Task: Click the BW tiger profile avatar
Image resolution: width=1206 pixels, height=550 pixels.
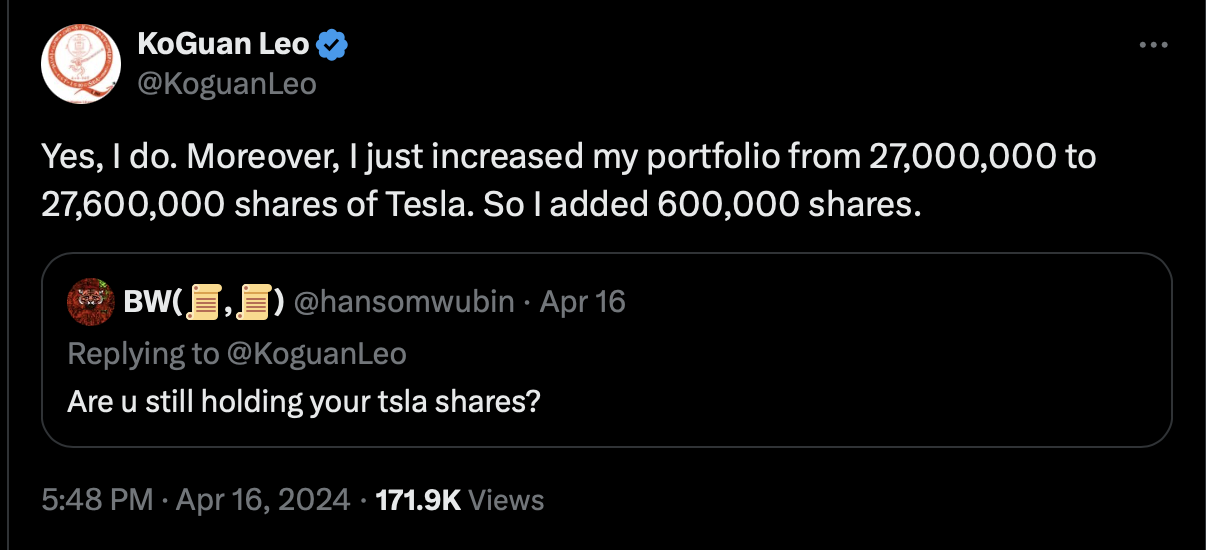Action: (x=90, y=302)
